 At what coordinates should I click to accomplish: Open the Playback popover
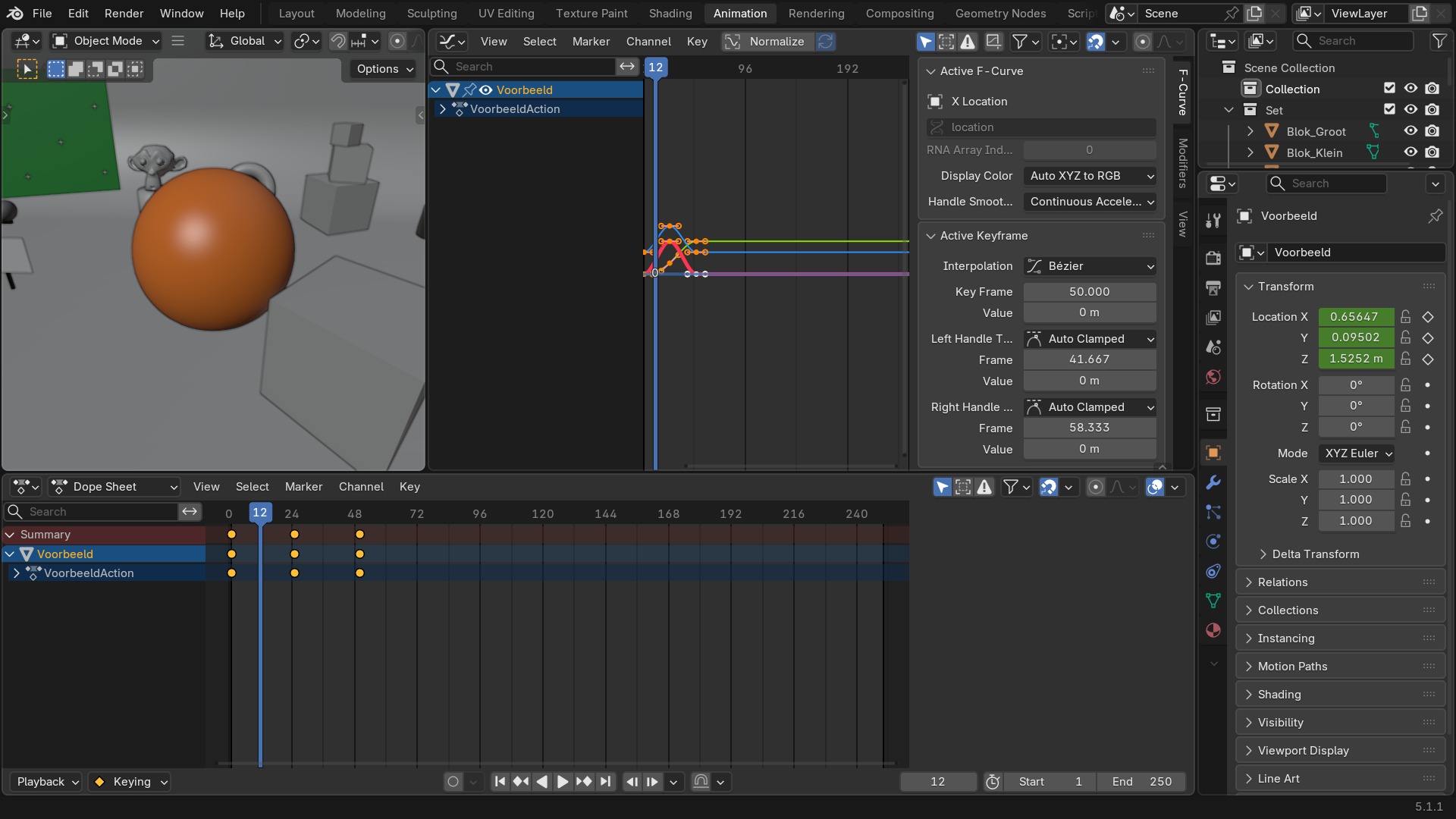tap(45, 782)
